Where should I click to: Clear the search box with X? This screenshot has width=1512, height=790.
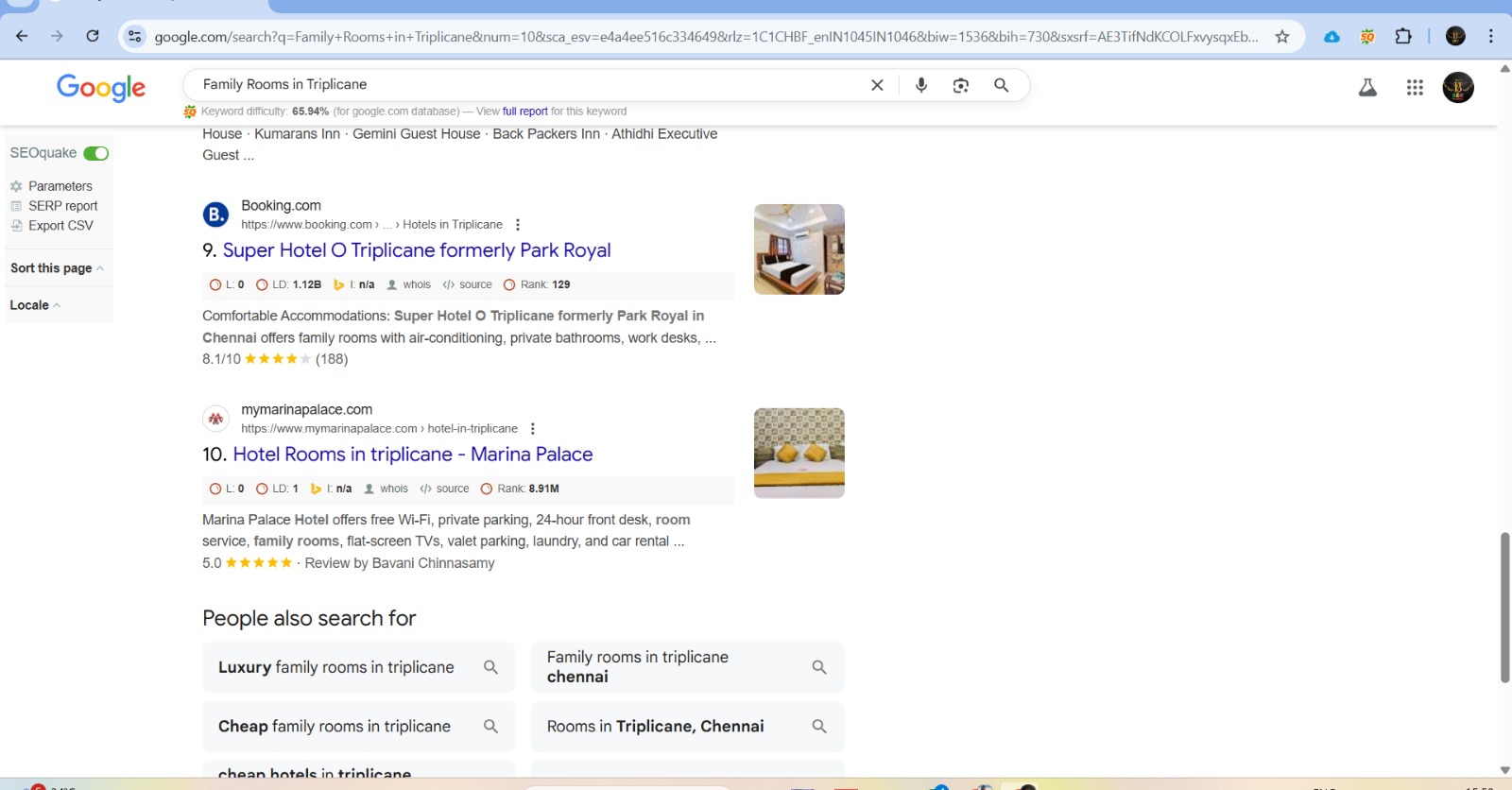[x=877, y=85]
